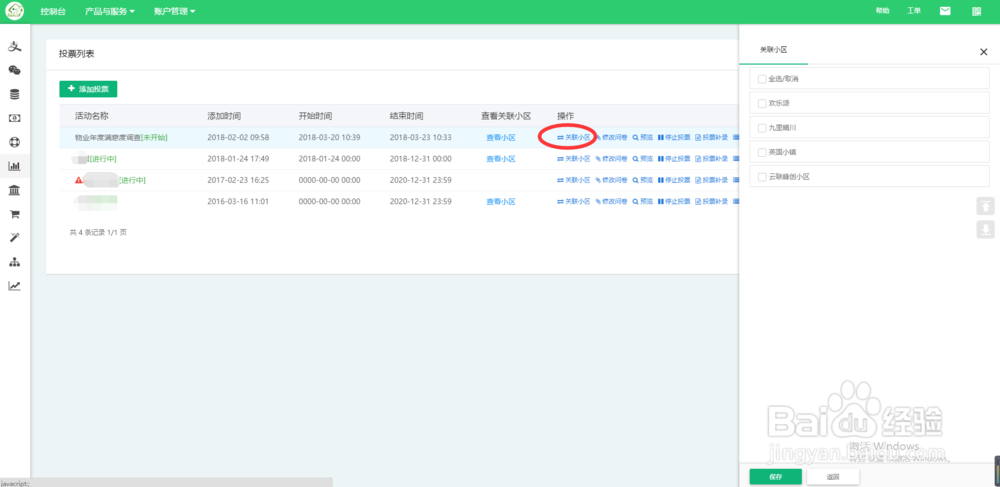Click the down arrow button in side panel

pyautogui.click(x=985, y=229)
